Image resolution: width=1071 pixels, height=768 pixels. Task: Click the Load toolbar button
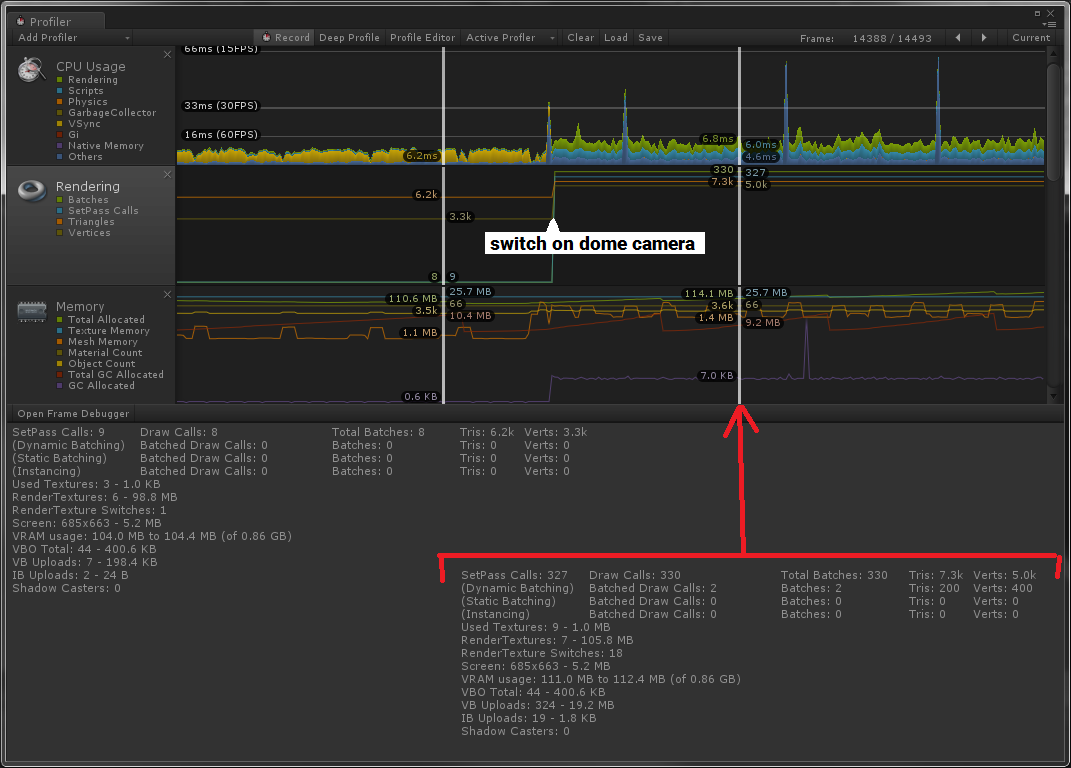pos(615,38)
